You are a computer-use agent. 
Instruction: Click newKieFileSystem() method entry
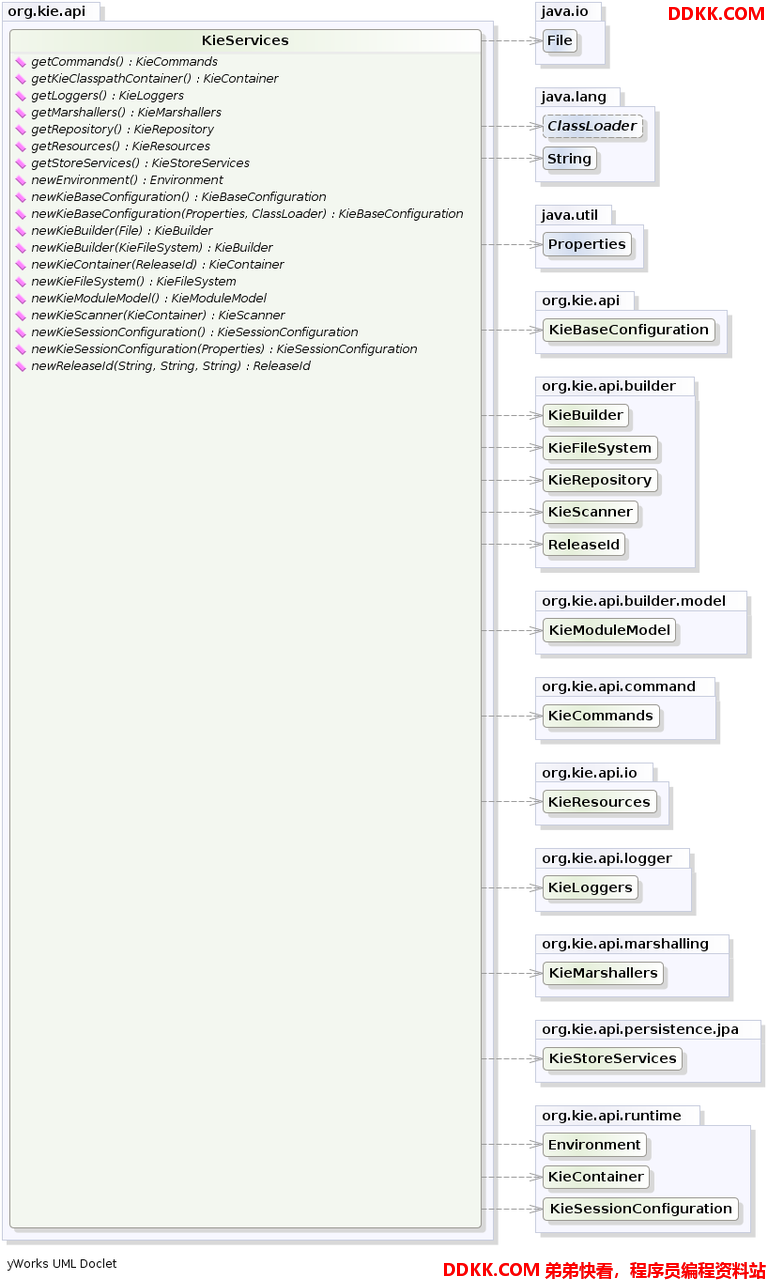click(x=134, y=282)
